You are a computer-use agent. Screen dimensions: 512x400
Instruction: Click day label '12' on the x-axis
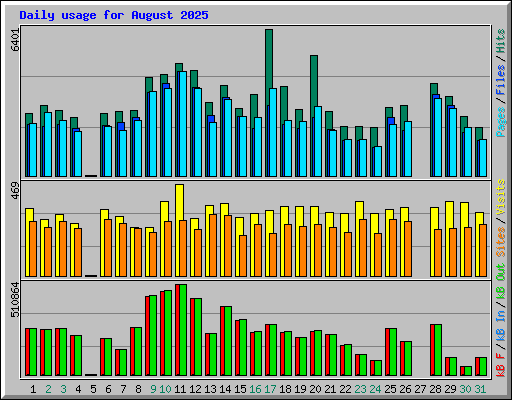tap(195, 389)
